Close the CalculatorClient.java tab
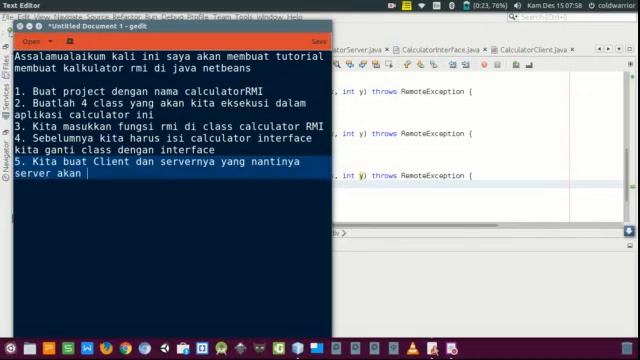Image resolution: width=640 pixels, height=360 pixels. click(x=572, y=49)
